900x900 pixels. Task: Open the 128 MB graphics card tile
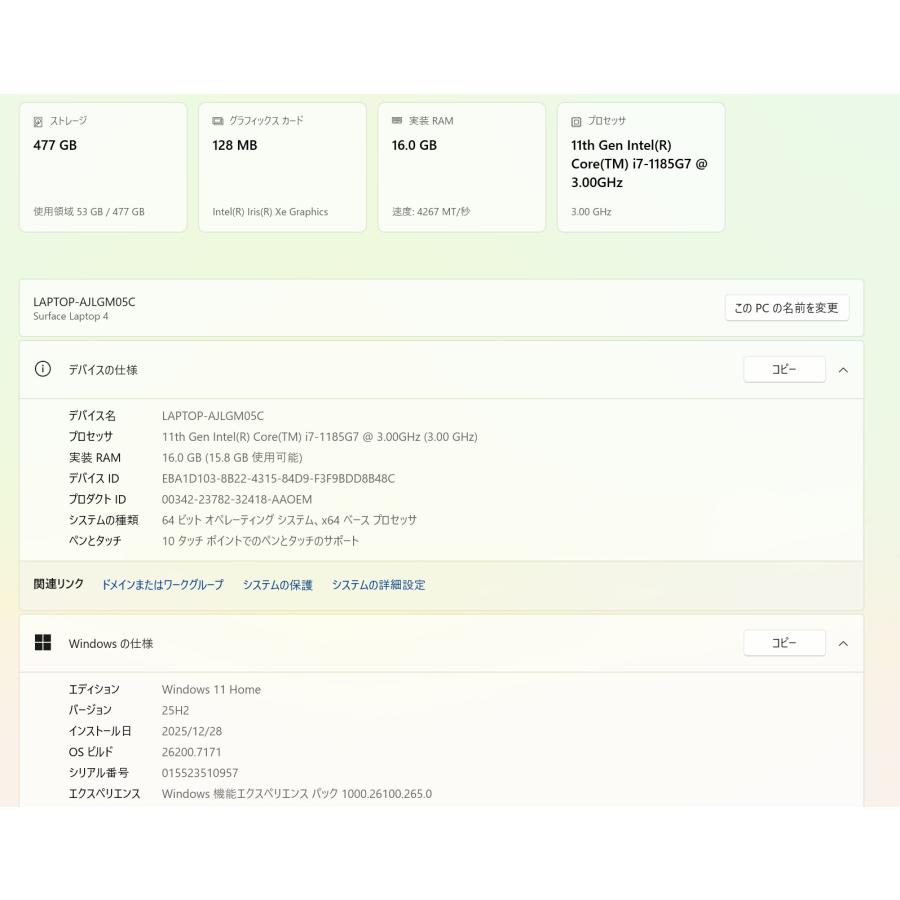[x=282, y=168]
